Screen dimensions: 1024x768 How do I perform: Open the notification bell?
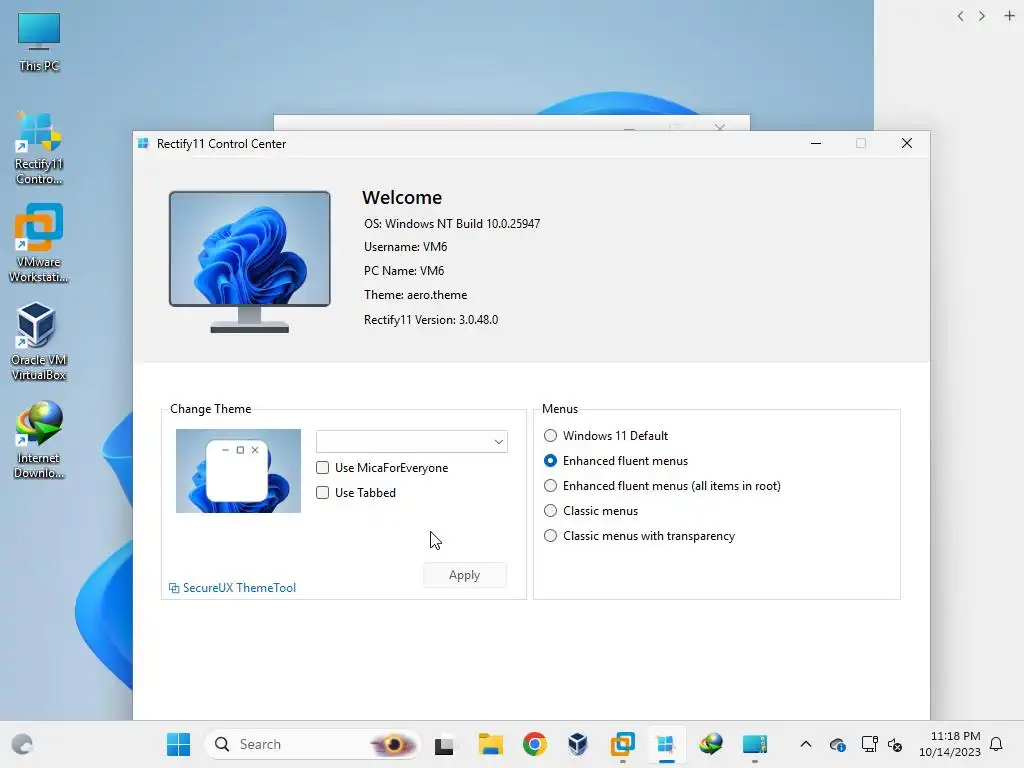pyautogui.click(x=996, y=744)
